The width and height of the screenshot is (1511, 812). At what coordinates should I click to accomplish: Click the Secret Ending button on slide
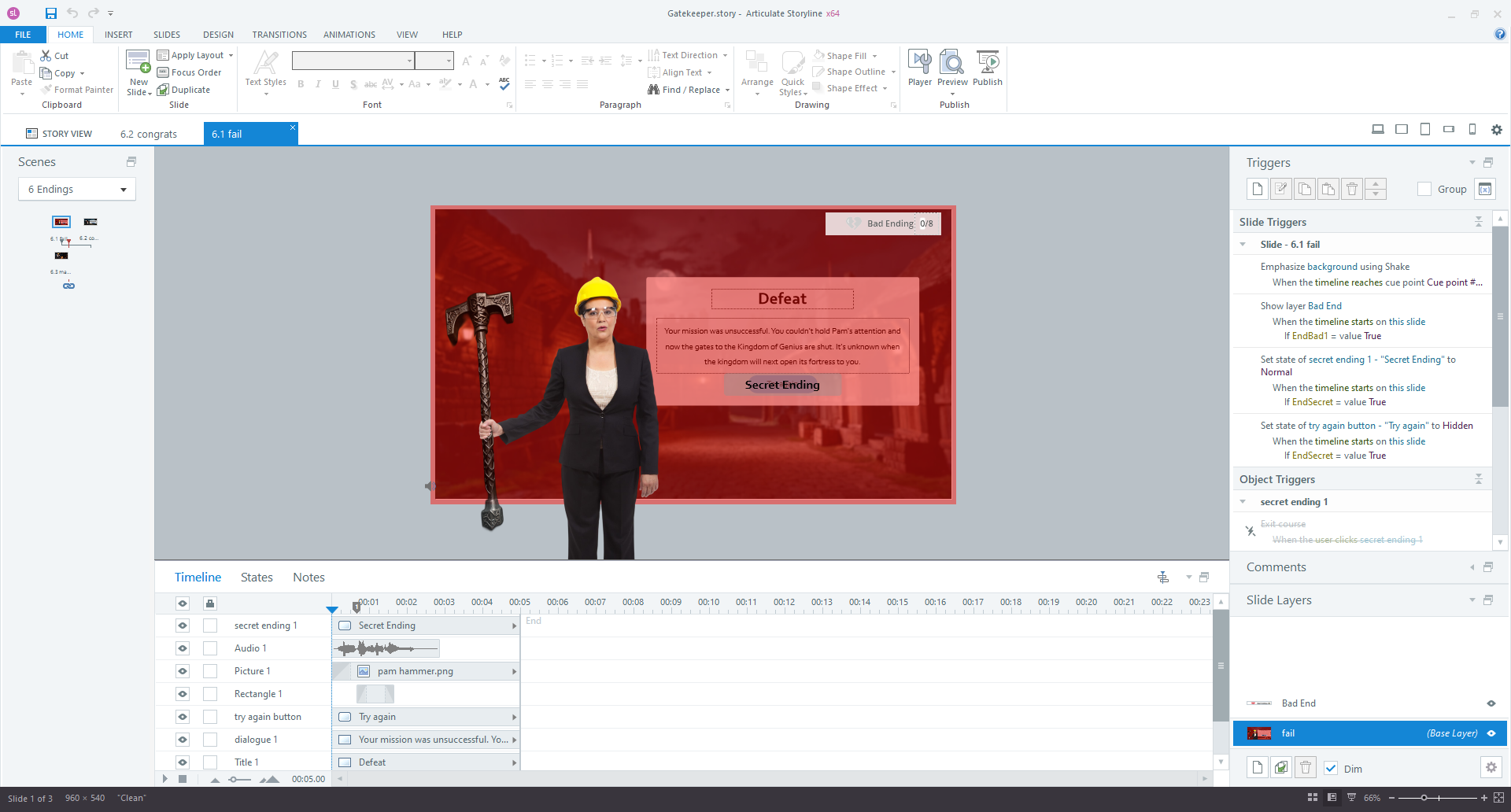[x=782, y=385]
